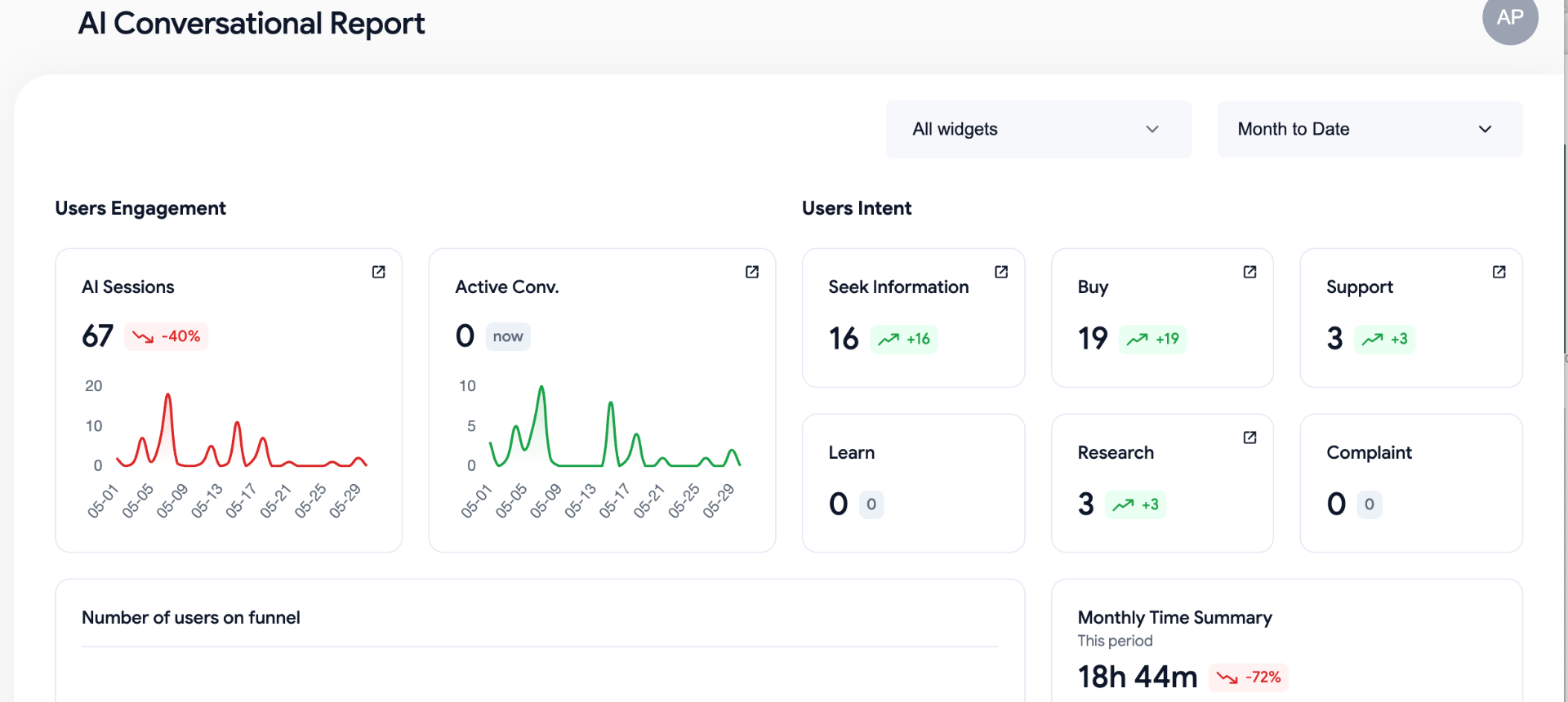Click the AI Sessions value 67
Image resolution: width=1568 pixels, height=702 pixels.
(x=98, y=335)
